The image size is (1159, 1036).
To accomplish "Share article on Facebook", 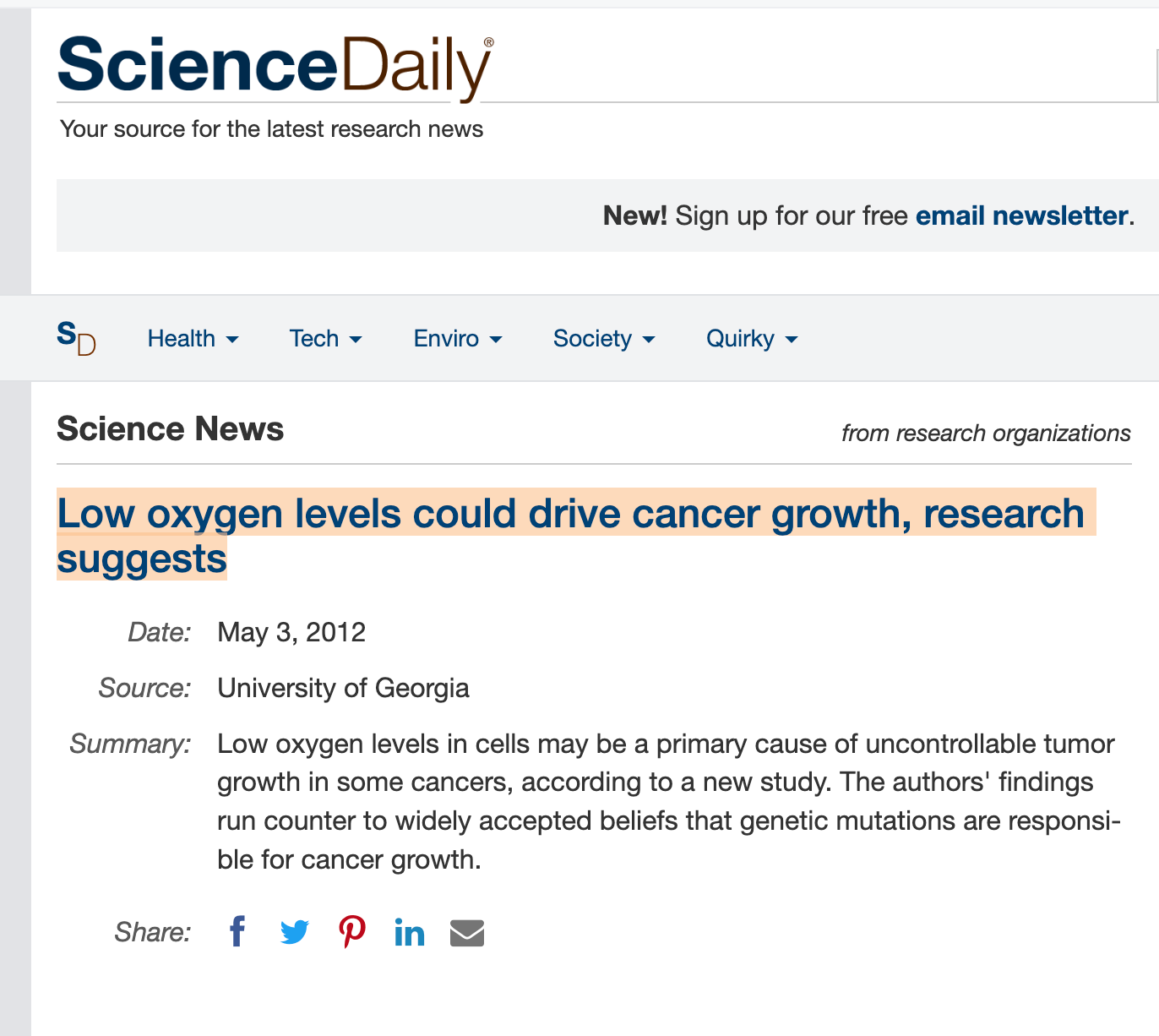I will pyautogui.click(x=237, y=932).
